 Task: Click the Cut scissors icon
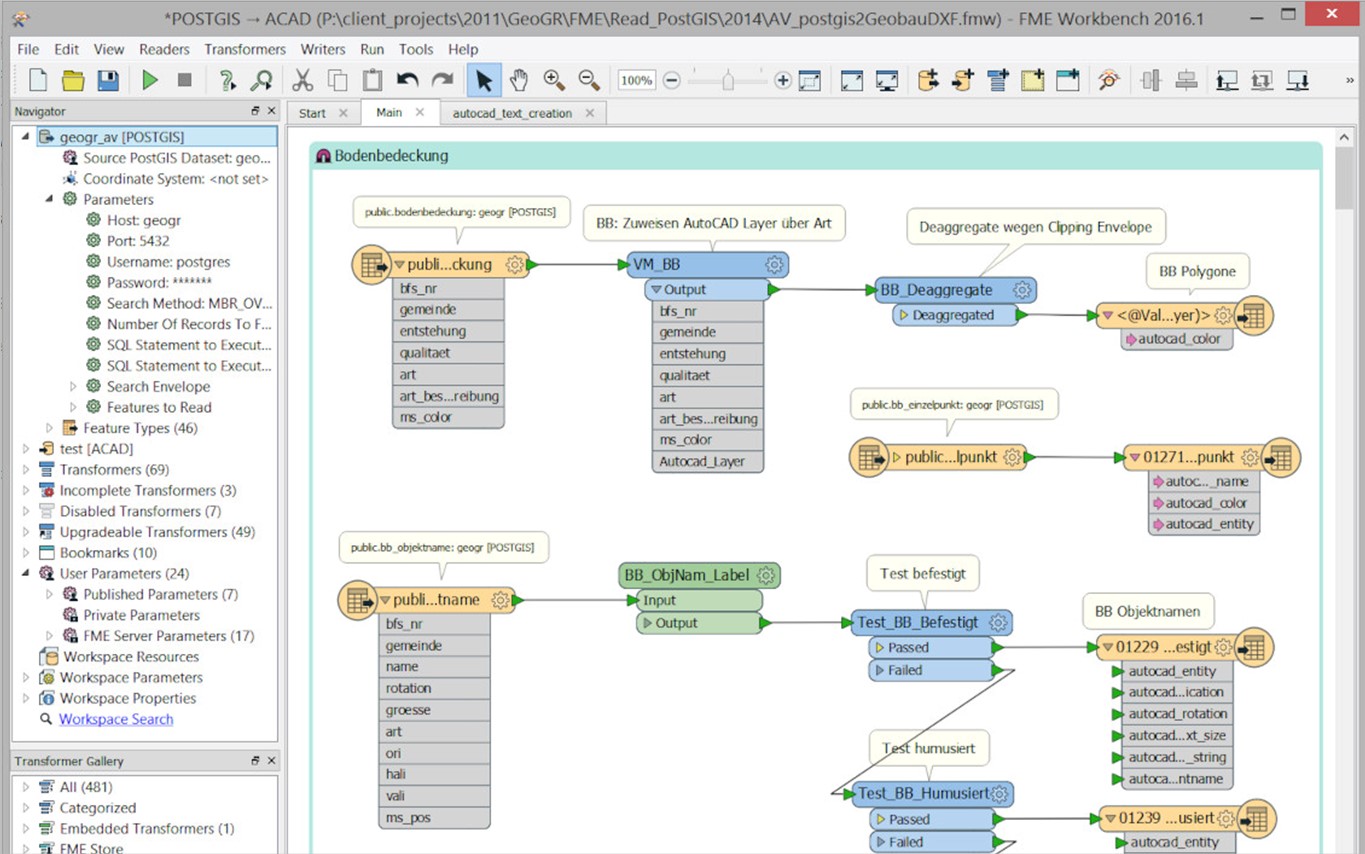point(301,81)
